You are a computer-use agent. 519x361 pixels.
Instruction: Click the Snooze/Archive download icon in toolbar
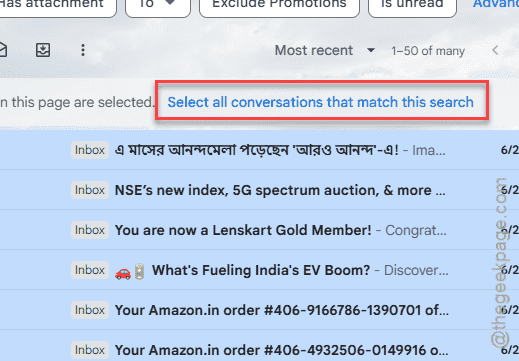[43, 50]
